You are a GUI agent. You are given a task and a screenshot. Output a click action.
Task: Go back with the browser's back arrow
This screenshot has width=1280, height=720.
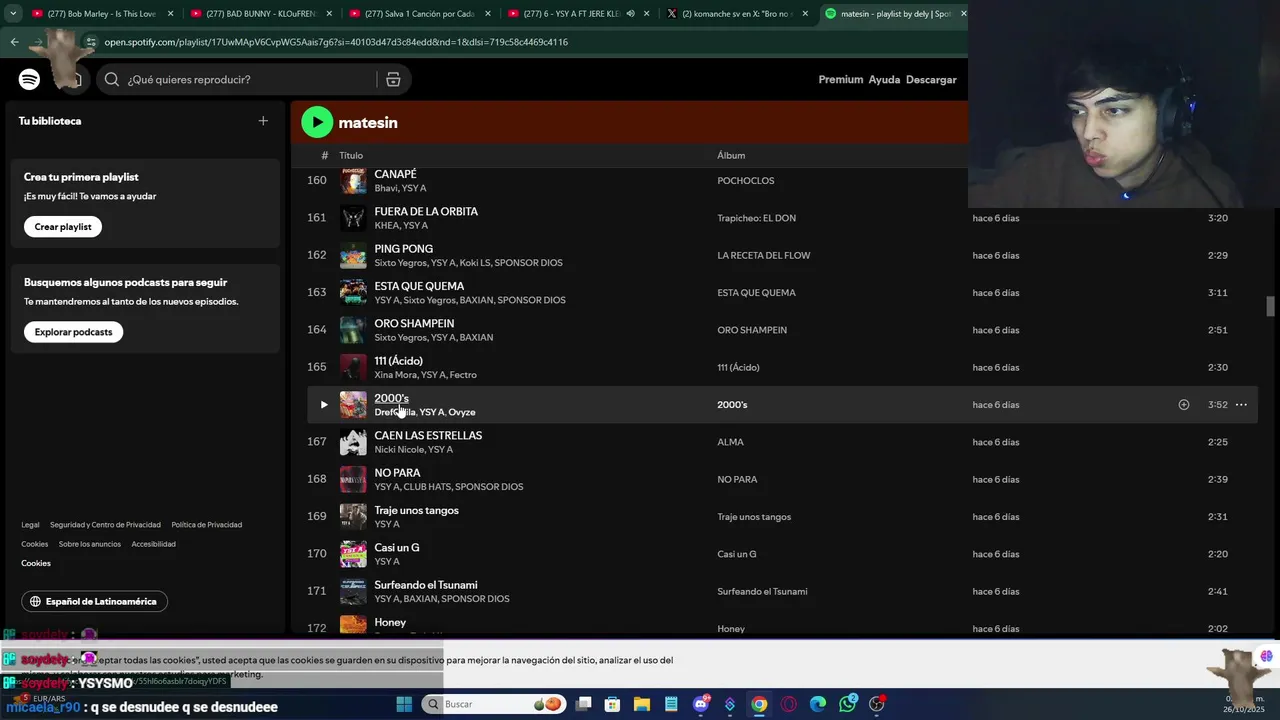click(14, 42)
